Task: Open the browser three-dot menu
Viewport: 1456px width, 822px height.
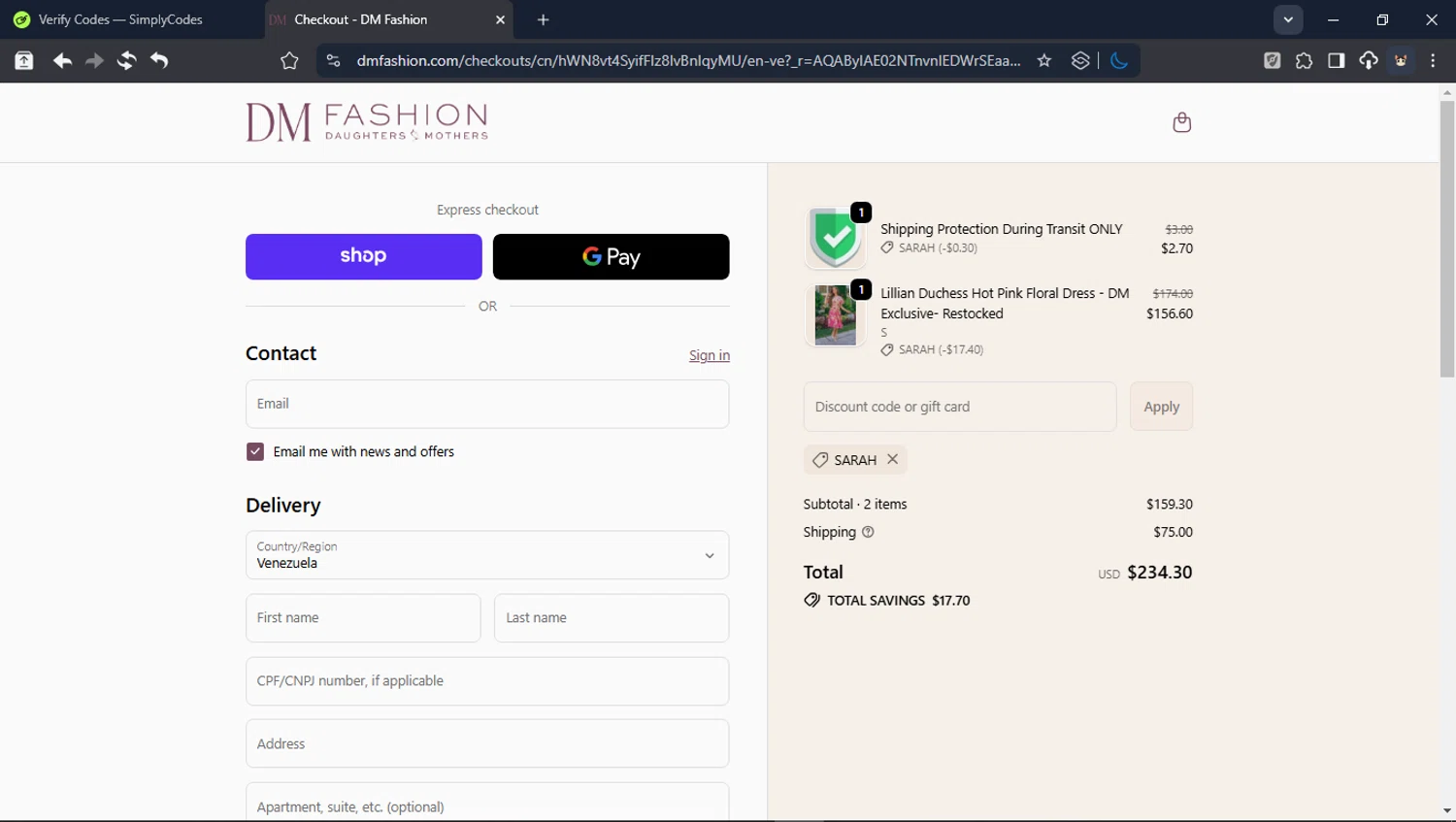Action: [x=1434, y=60]
